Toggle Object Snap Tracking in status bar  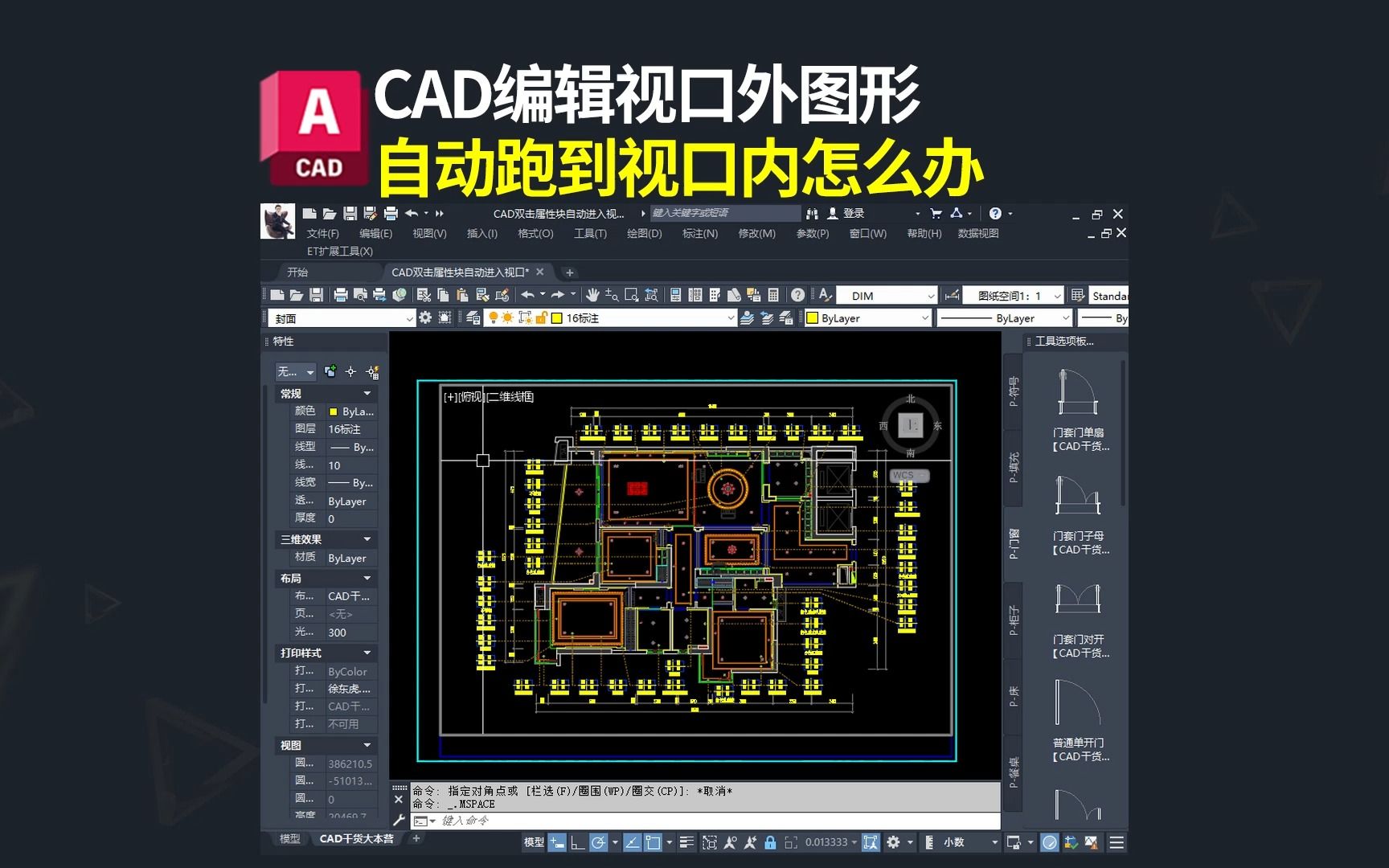(632, 842)
